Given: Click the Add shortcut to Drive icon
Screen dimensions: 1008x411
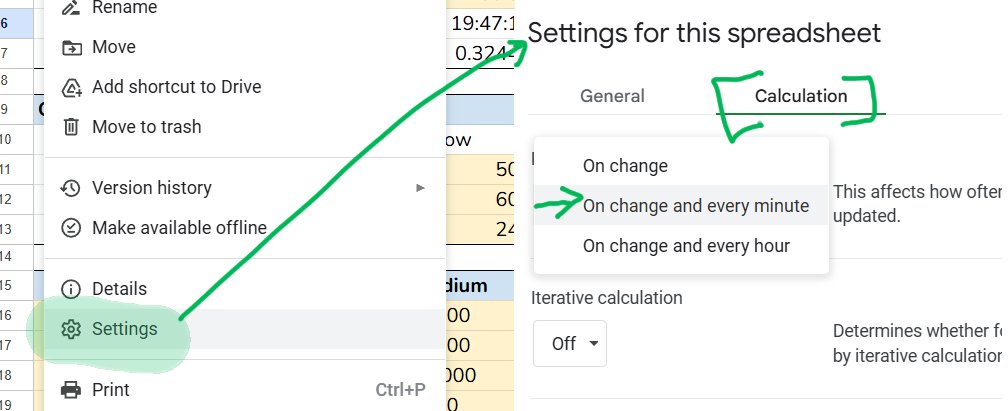Looking at the screenshot, I should 71,87.
